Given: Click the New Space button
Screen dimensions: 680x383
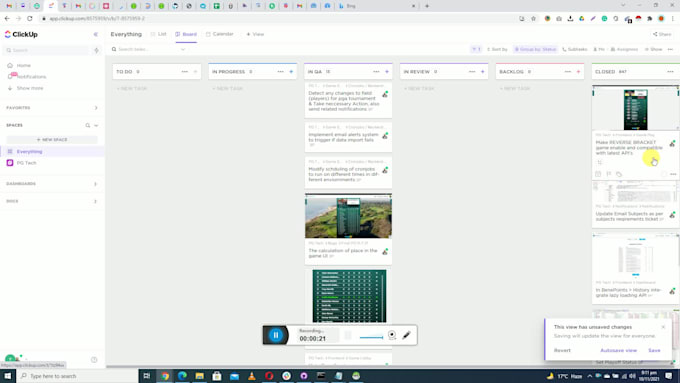Looking at the screenshot, I should click(52, 140).
